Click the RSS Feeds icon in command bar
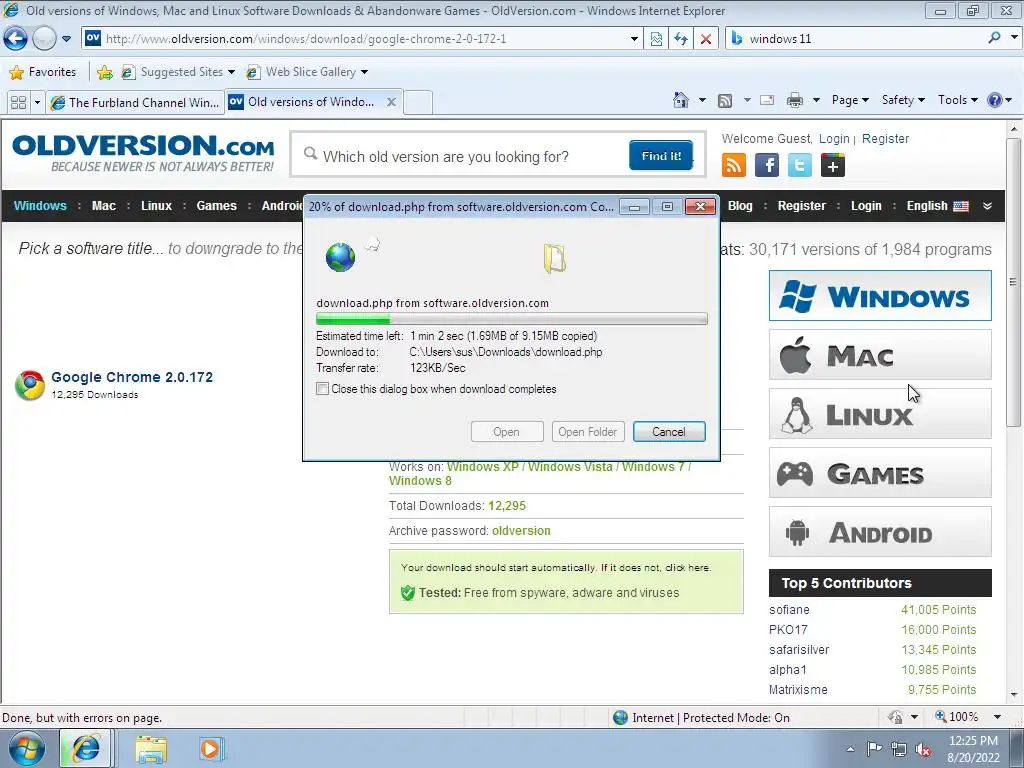 [724, 101]
